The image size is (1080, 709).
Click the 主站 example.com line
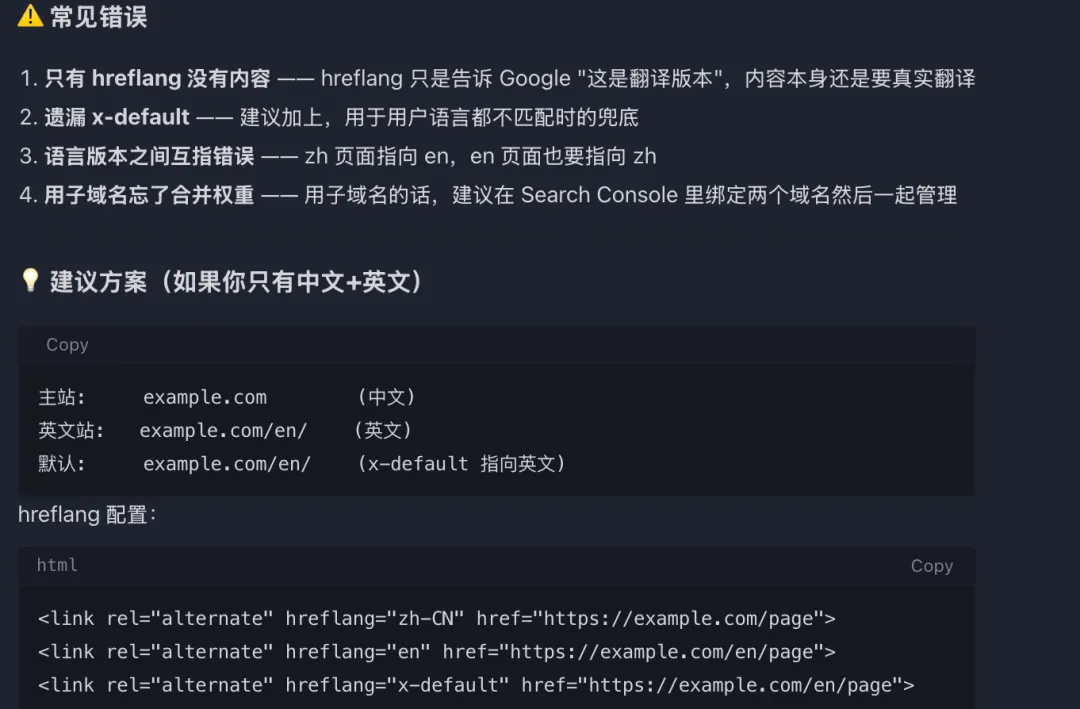227,397
